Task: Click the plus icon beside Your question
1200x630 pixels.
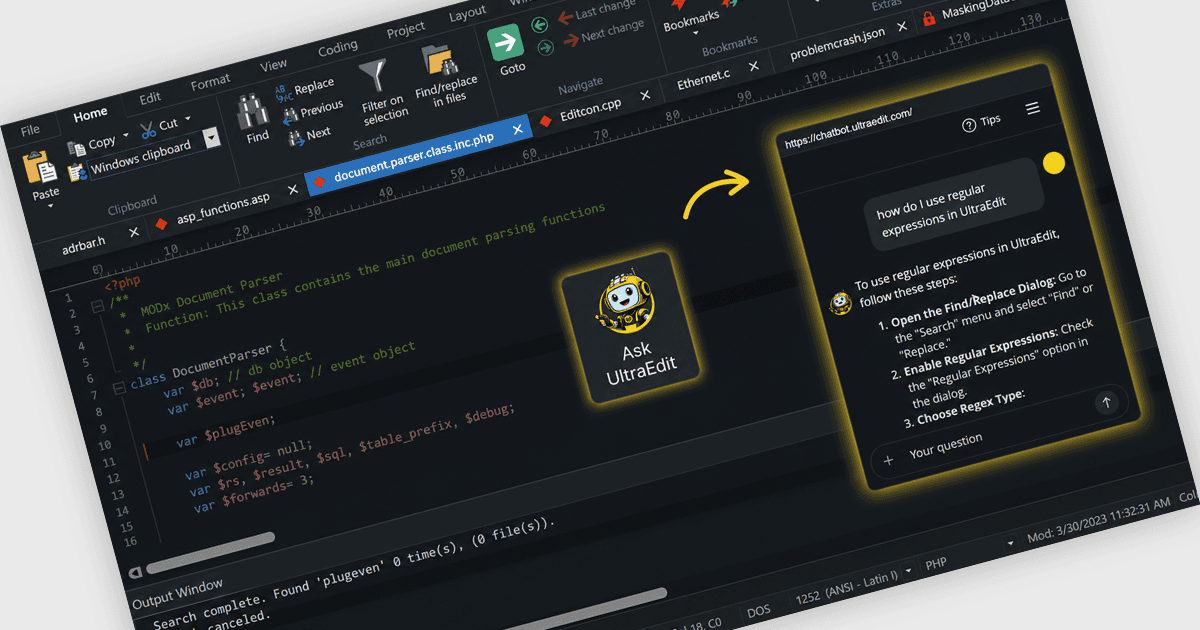Action: tap(888, 461)
